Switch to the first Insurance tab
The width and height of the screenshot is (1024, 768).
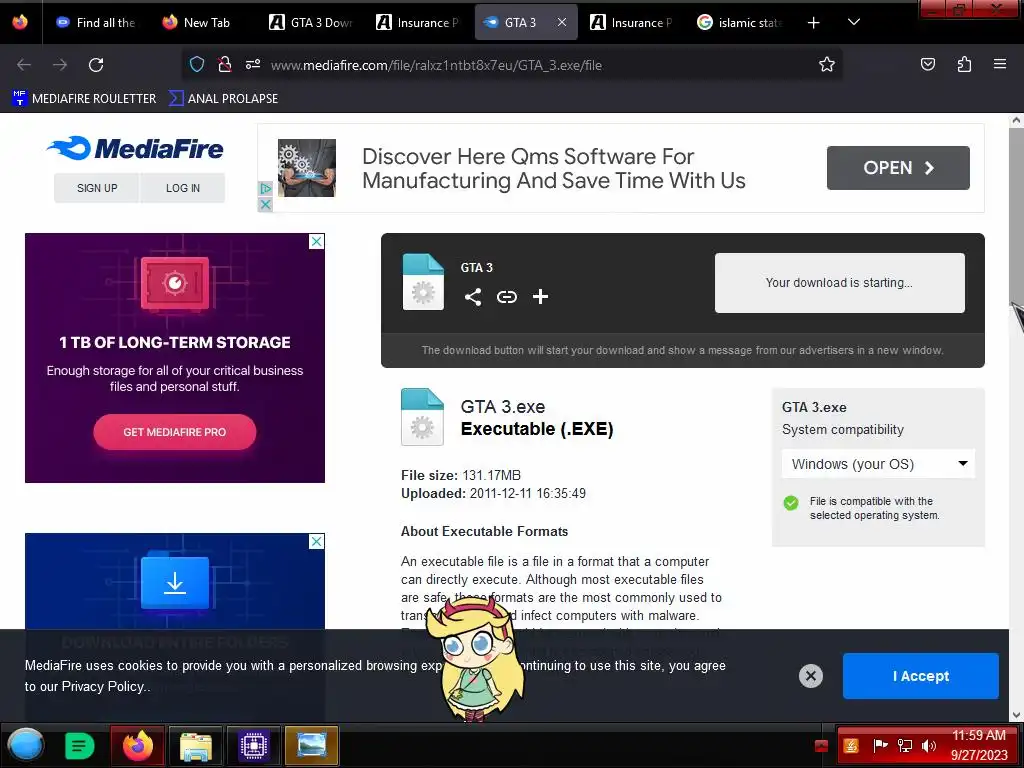(419, 22)
